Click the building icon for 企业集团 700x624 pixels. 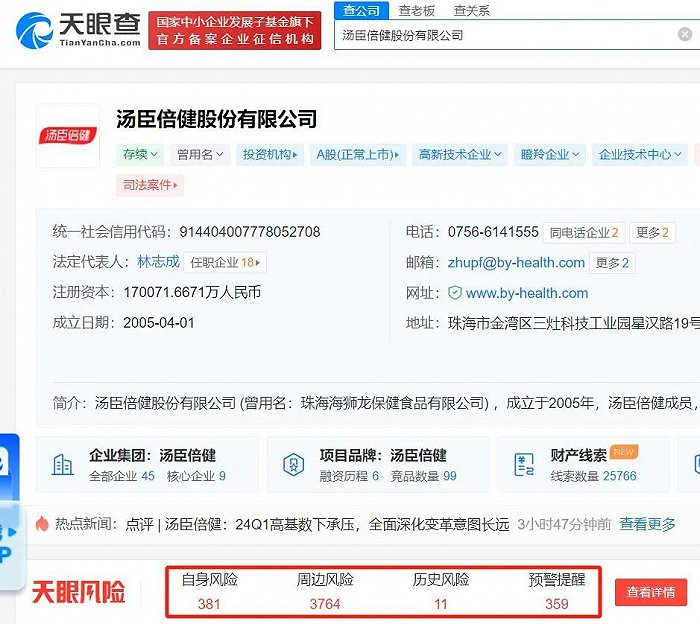tap(62, 465)
